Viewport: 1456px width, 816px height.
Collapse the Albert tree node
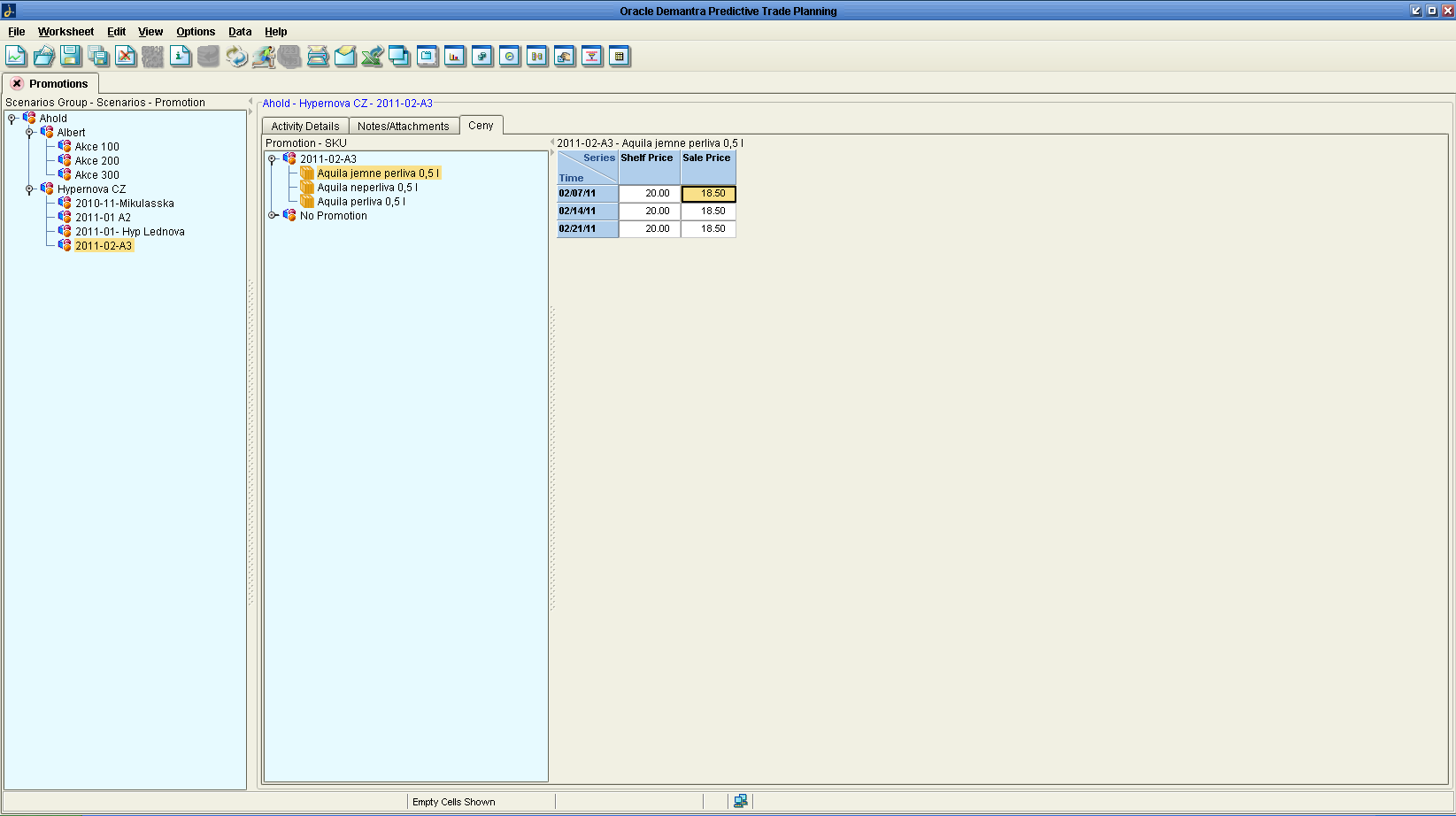click(29, 133)
